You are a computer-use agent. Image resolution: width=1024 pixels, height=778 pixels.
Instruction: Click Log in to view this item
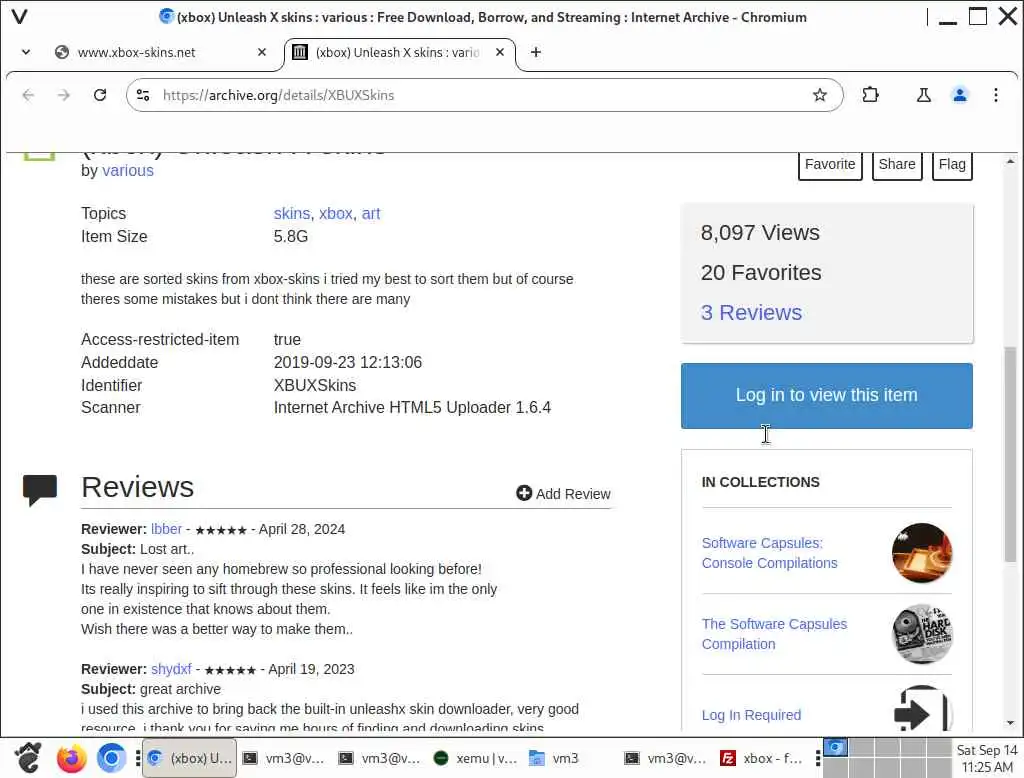pyautogui.click(x=826, y=396)
